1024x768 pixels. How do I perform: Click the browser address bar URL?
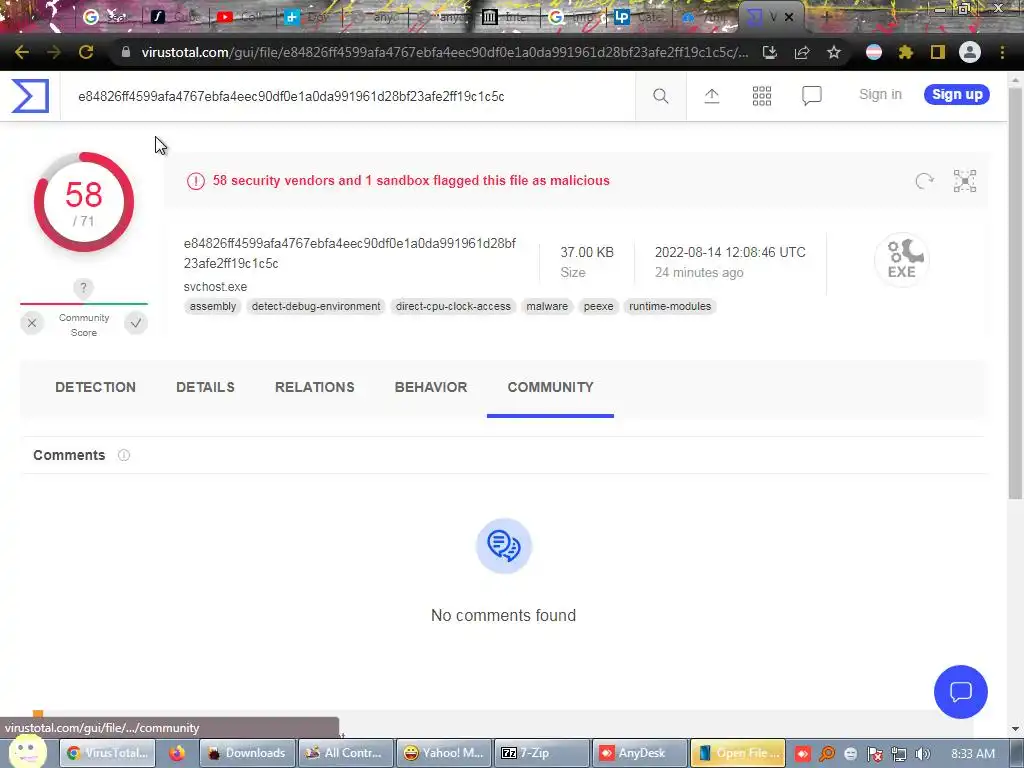coord(445,52)
